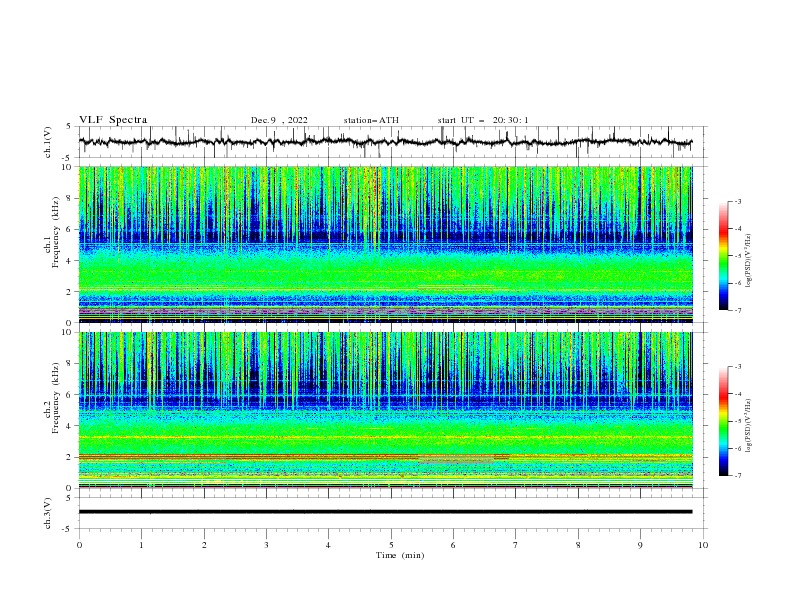Click the ch.1 colorbar "log(PSD)(V²/Hz)" label

748,261
